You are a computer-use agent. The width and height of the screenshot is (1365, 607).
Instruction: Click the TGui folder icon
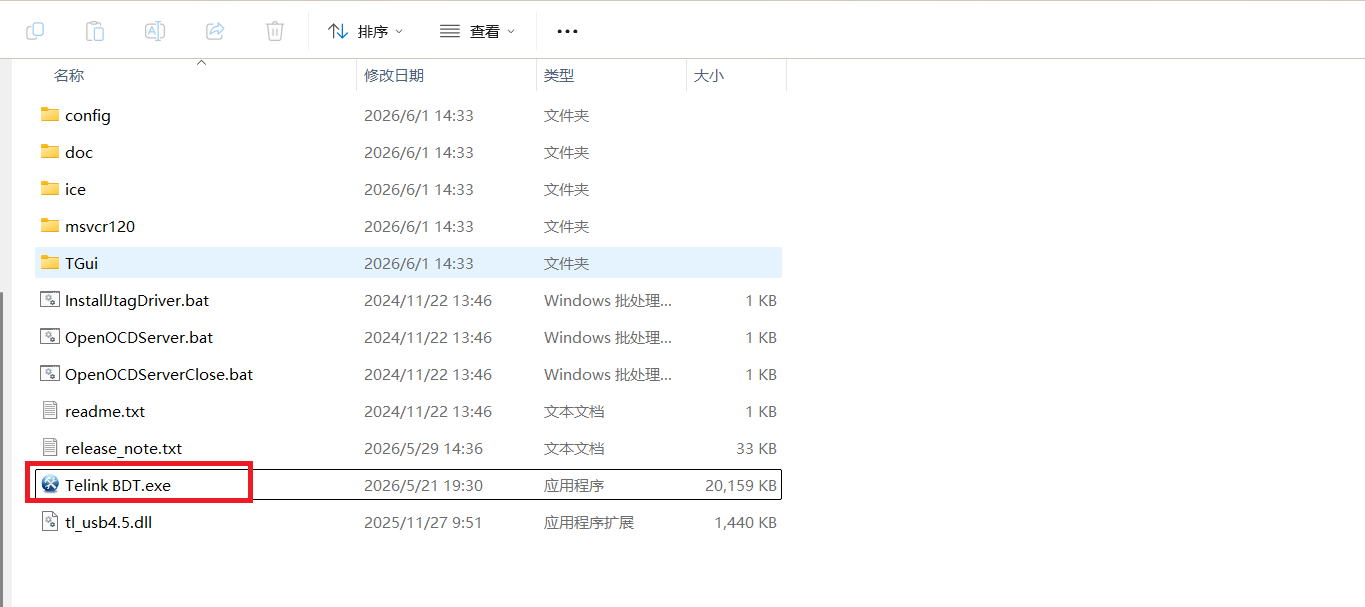point(50,263)
